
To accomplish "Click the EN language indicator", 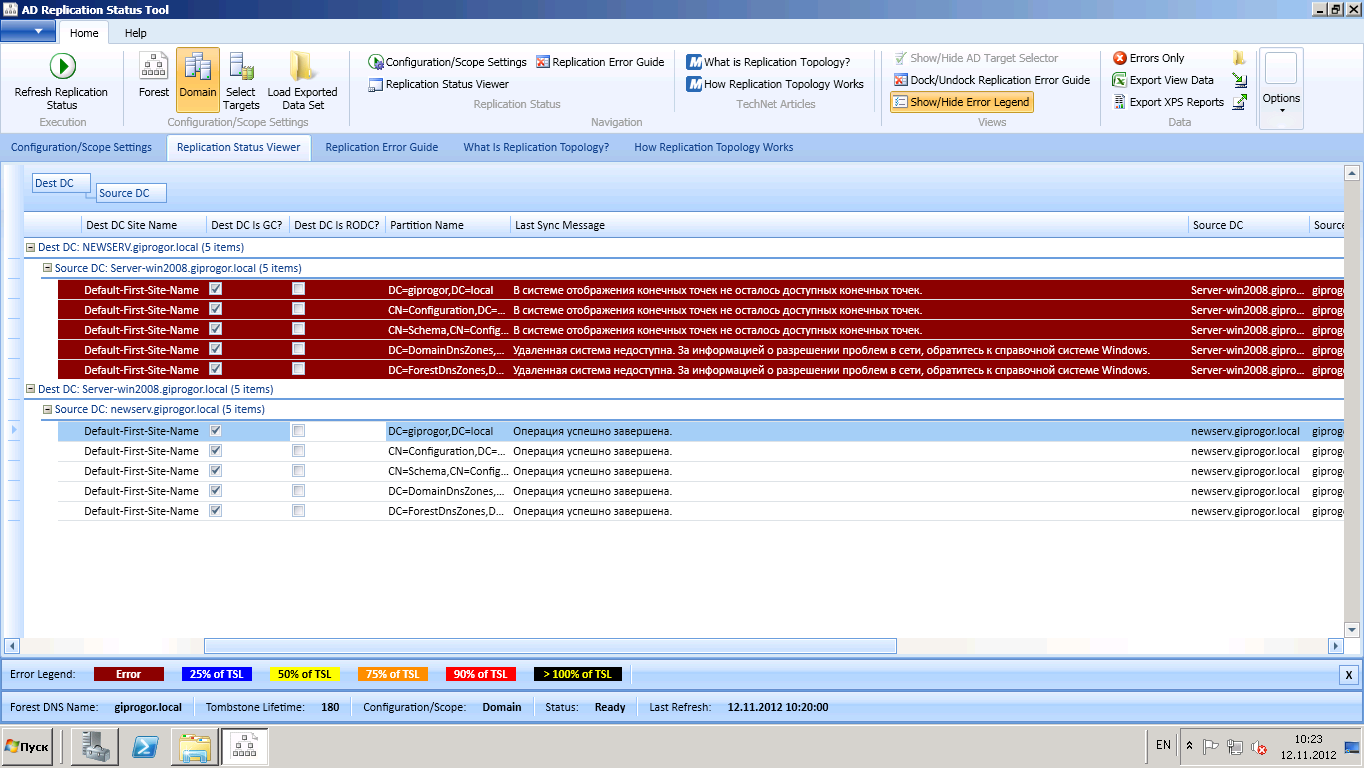I will [1163, 745].
